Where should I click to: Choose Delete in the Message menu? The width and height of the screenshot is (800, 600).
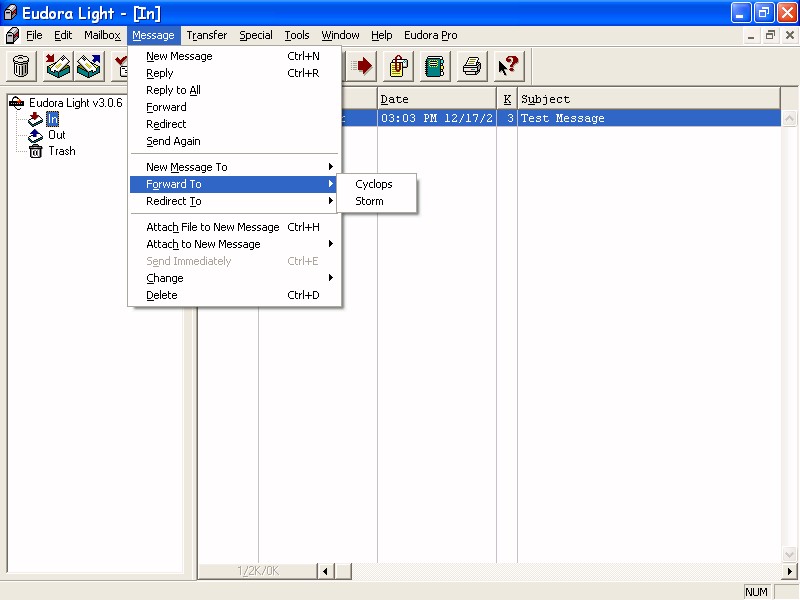pos(234,295)
